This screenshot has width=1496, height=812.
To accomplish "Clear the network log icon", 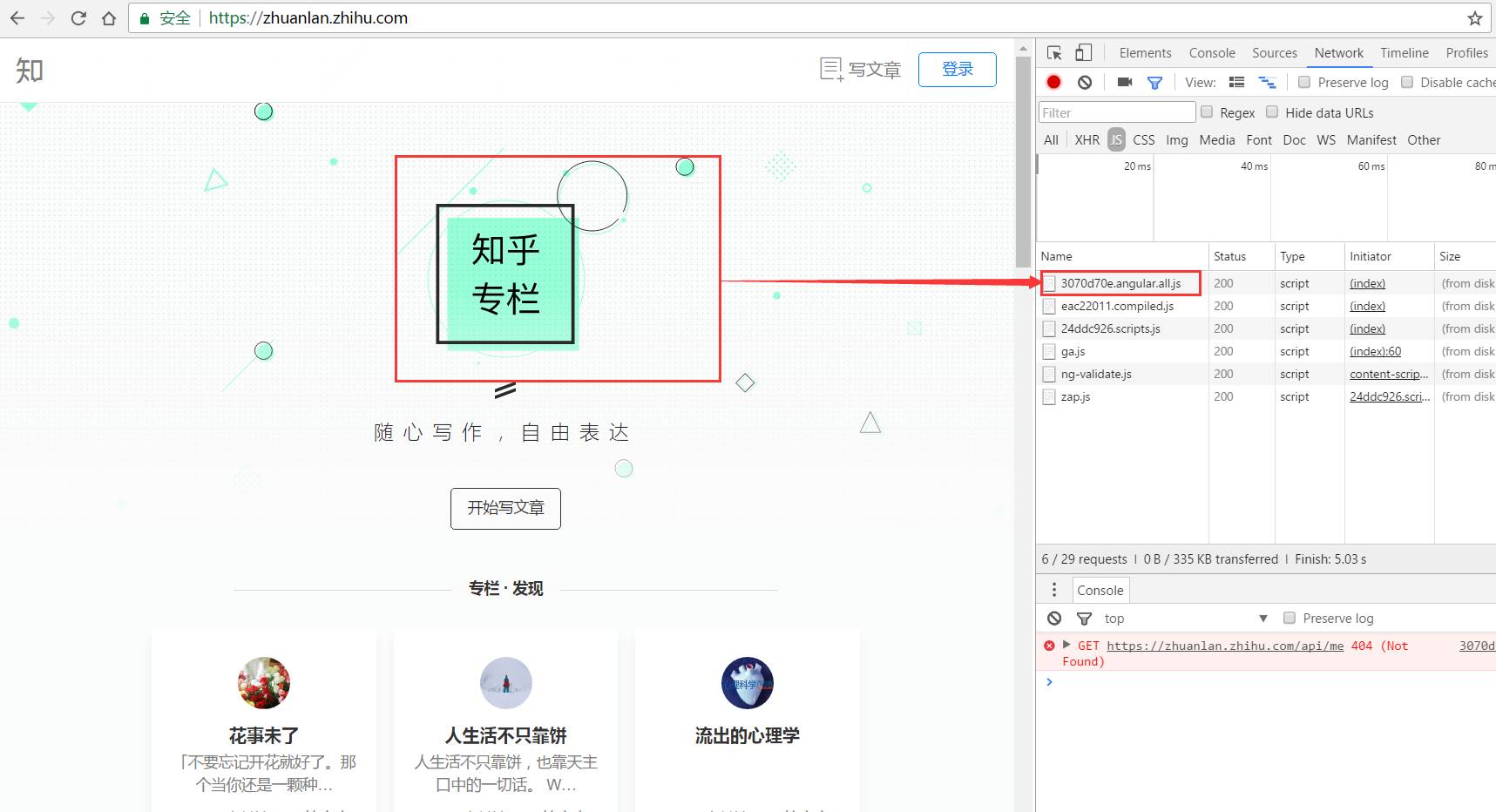I will [1085, 82].
